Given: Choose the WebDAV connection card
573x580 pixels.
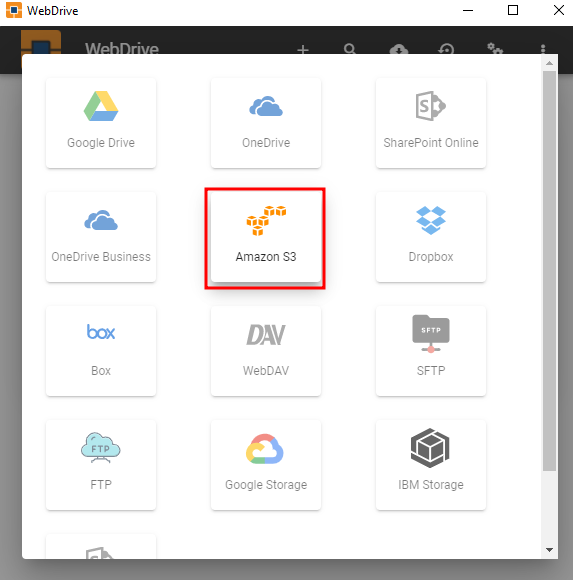Looking at the screenshot, I should [x=266, y=351].
